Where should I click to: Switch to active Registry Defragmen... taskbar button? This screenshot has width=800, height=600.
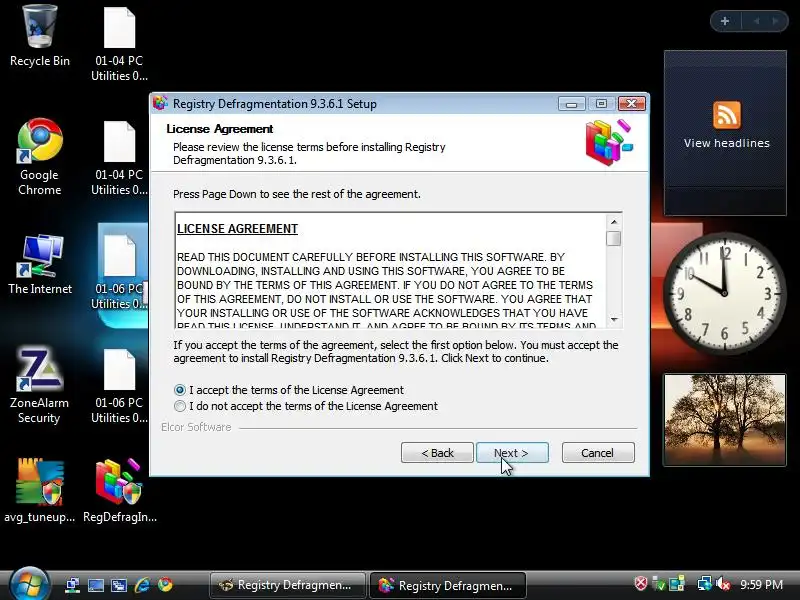point(447,585)
